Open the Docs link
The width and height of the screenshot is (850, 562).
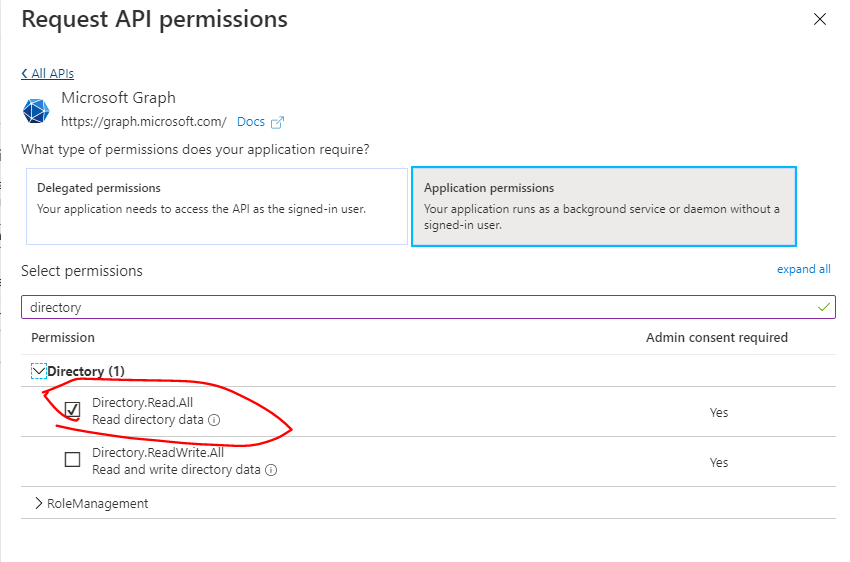pos(251,122)
